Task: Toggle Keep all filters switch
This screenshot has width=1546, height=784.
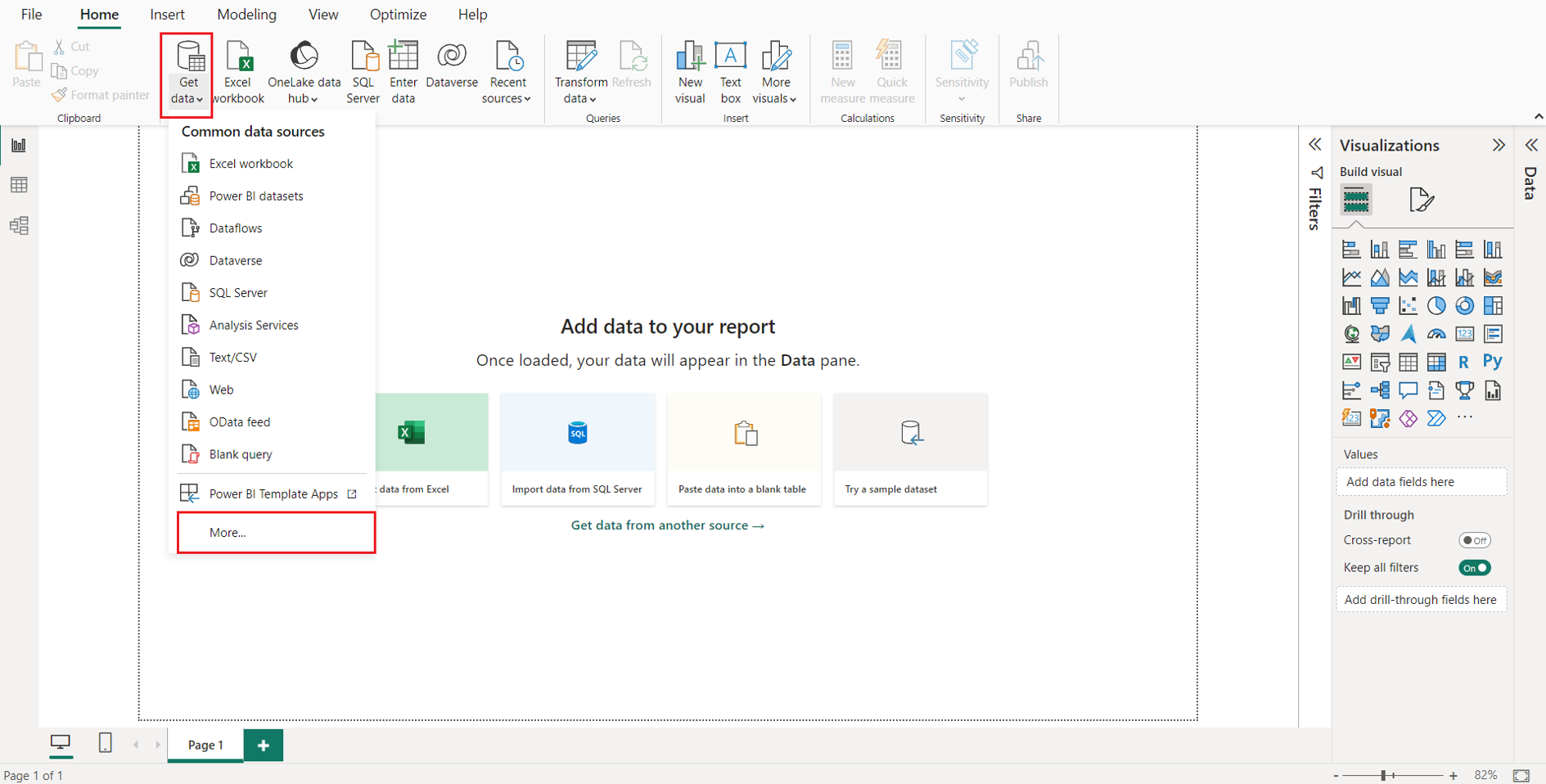Action: click(1475, 568)
